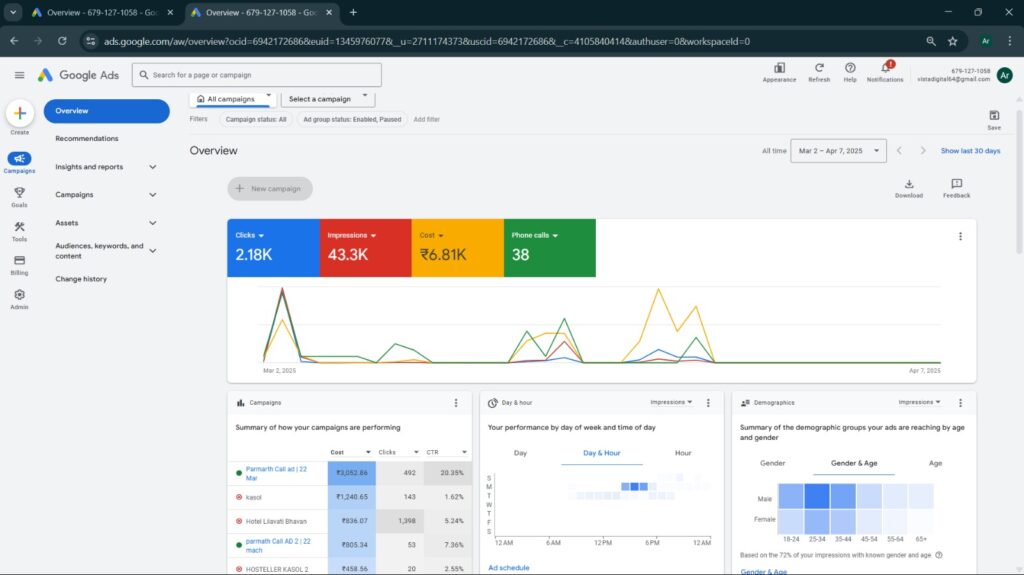1024x575 pixels.
Task: Switch to the first browser tab
Action: tap(101, 12)
